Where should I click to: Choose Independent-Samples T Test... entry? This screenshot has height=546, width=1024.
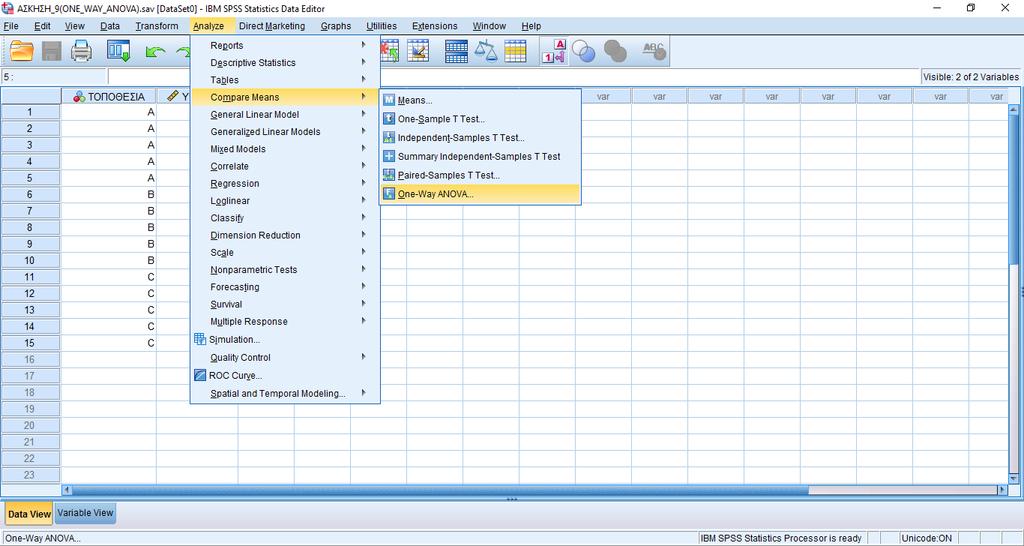480,138
